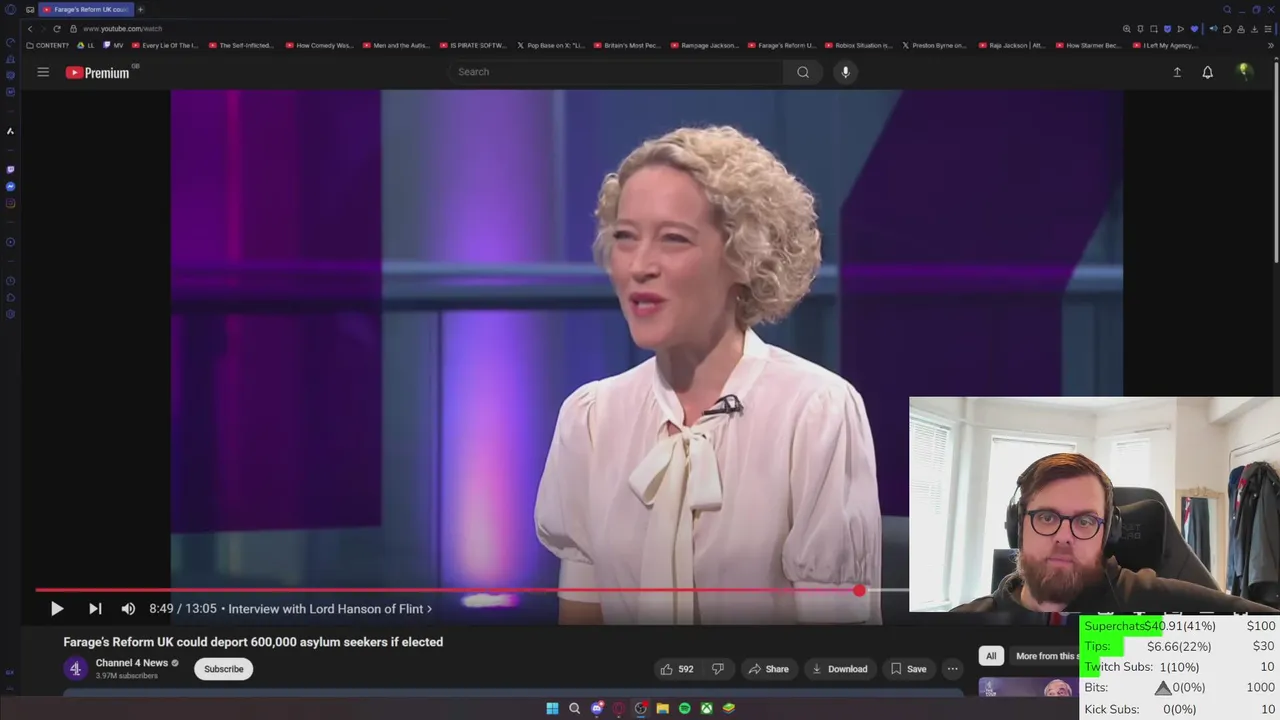1280x720 pixels.
Task: Open the suggested video thumbnail below chips
Action: tap(1029, 687)
